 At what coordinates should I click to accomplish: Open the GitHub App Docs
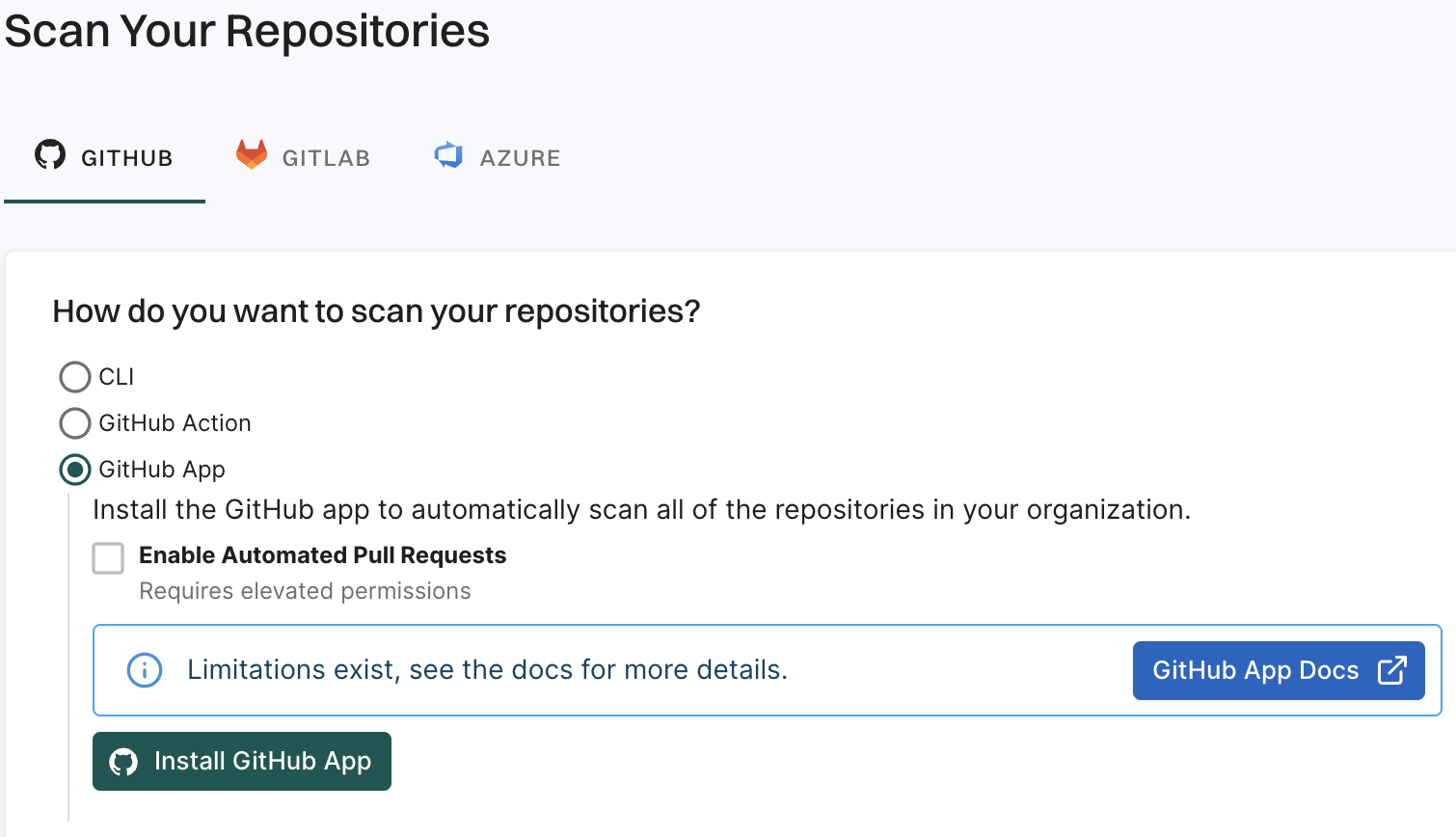pyautogui.click(x=1279, y=669)
